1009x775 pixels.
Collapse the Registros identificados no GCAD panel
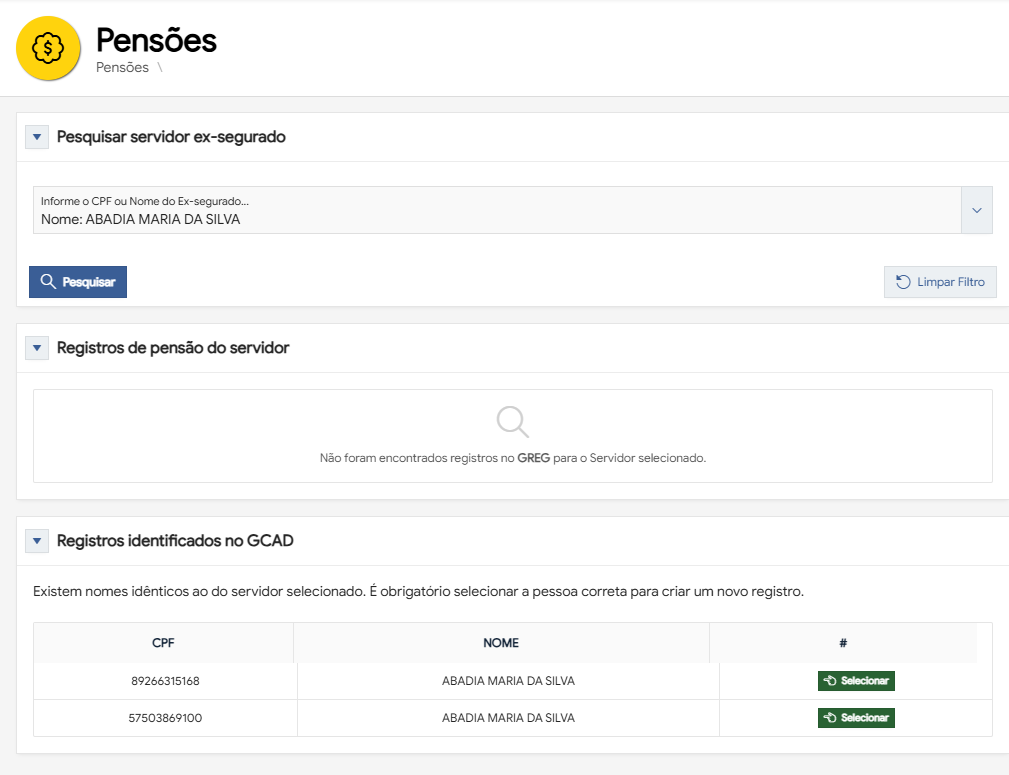coord(37,541)
